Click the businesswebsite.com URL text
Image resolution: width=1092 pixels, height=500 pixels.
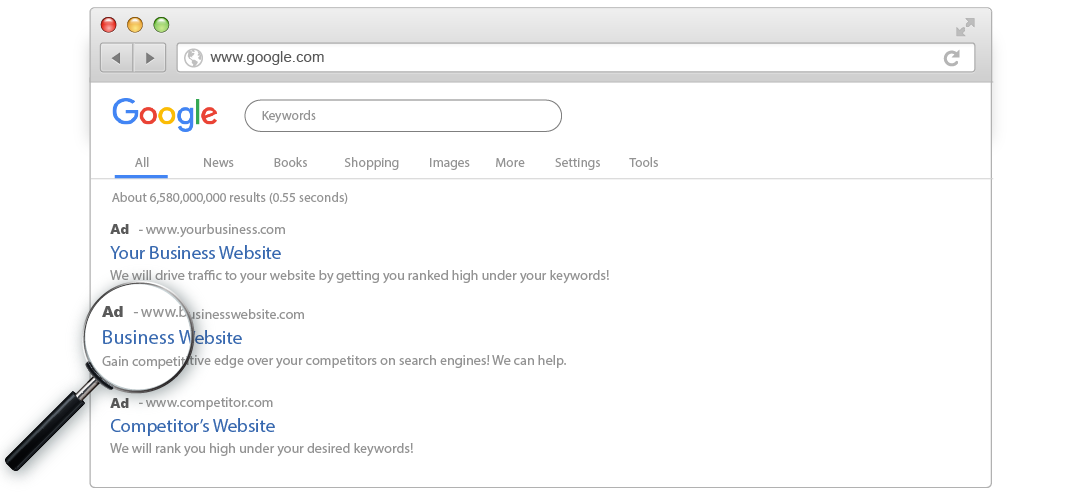coord(223,315)
